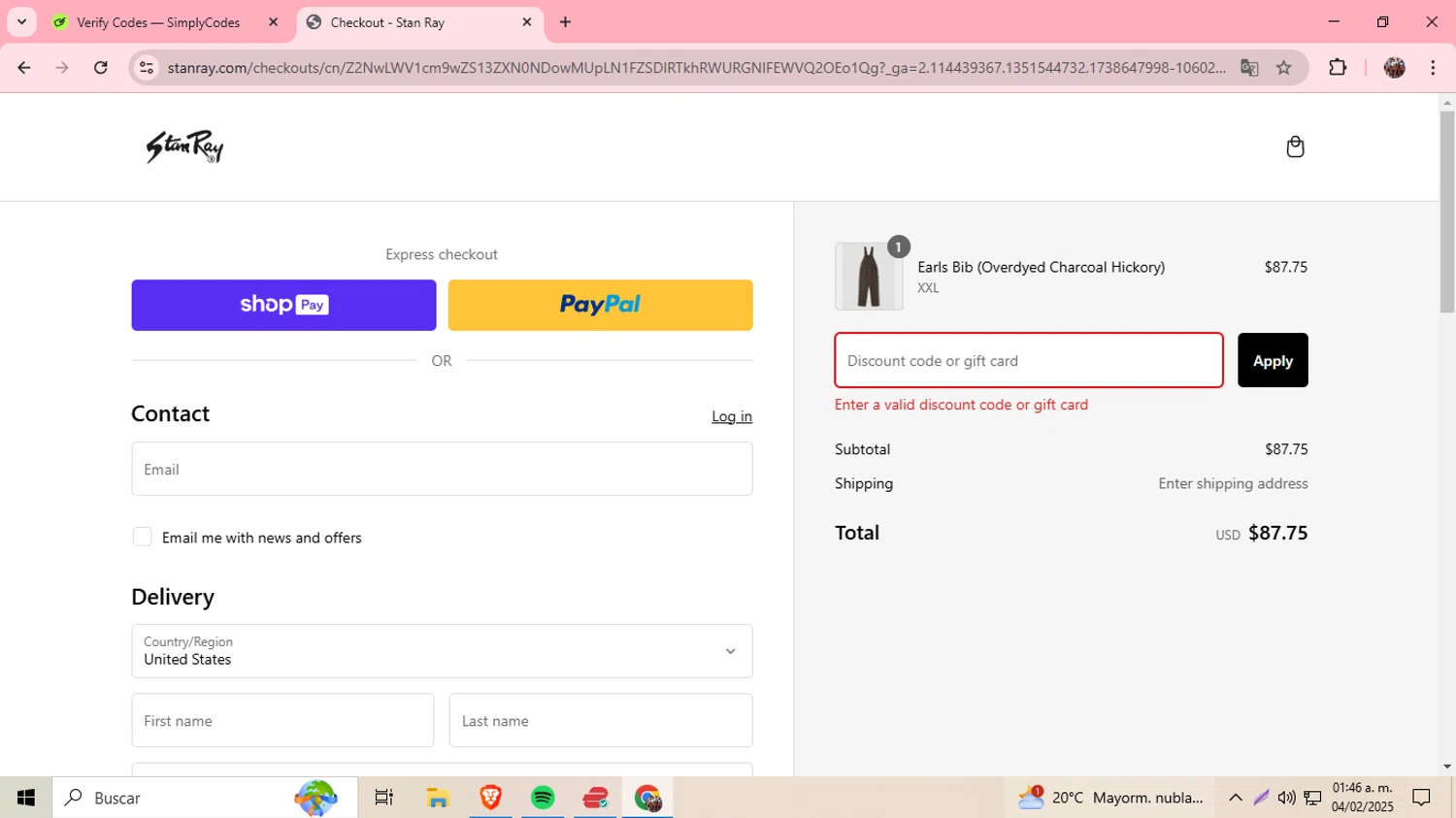Launch Brave browser from taskbar
The height and width of the screenshot is (818, 1456).
(x=490, y=798)
